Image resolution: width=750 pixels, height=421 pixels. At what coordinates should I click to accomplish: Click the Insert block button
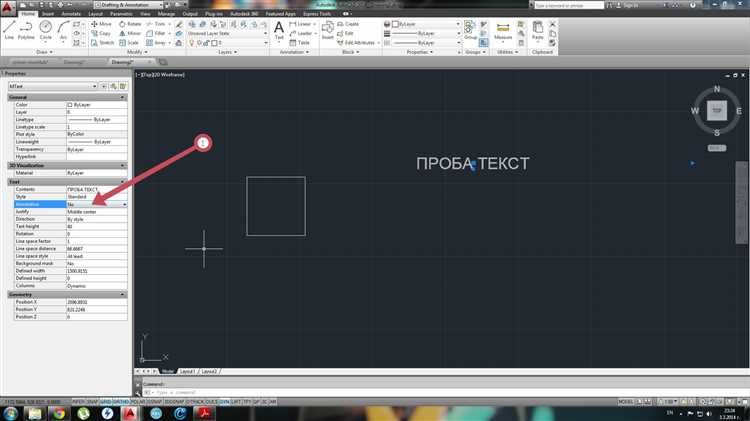click(328, 30)
